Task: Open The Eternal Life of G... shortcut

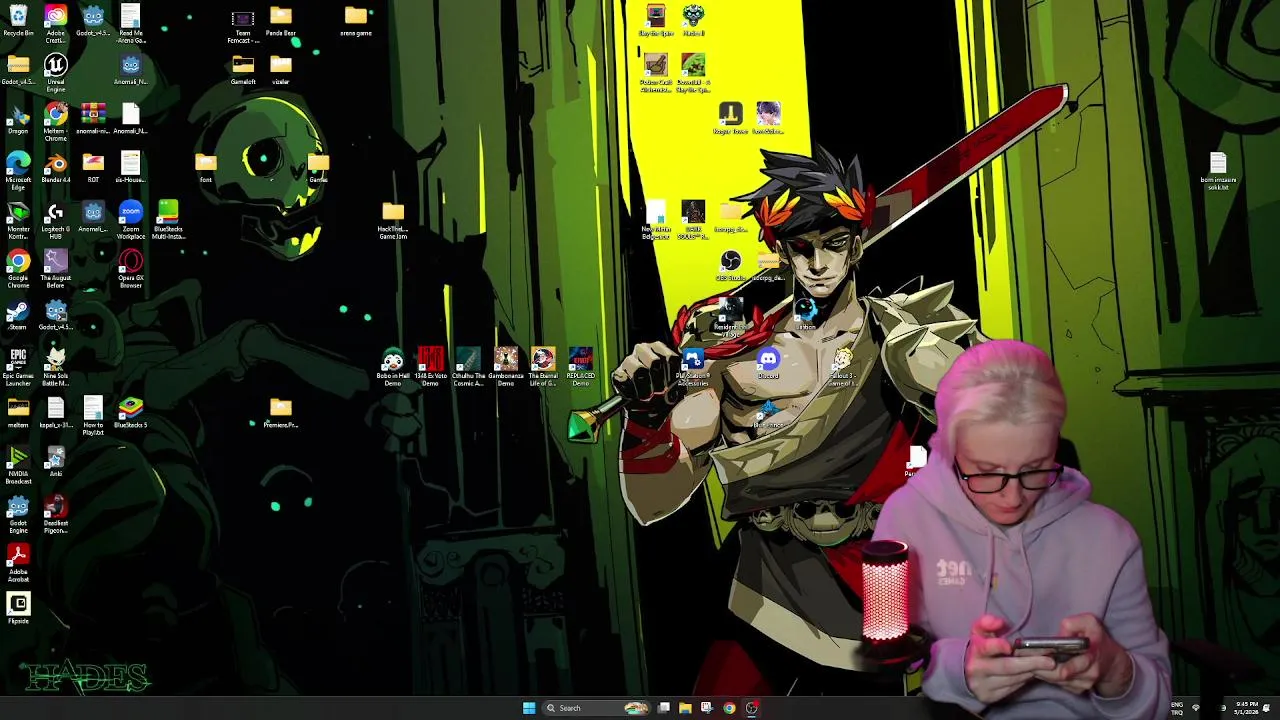Action: (543, 367)
